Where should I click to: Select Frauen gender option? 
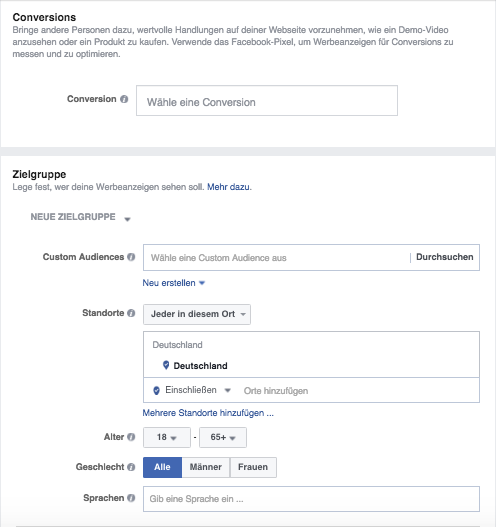(253, 467)
